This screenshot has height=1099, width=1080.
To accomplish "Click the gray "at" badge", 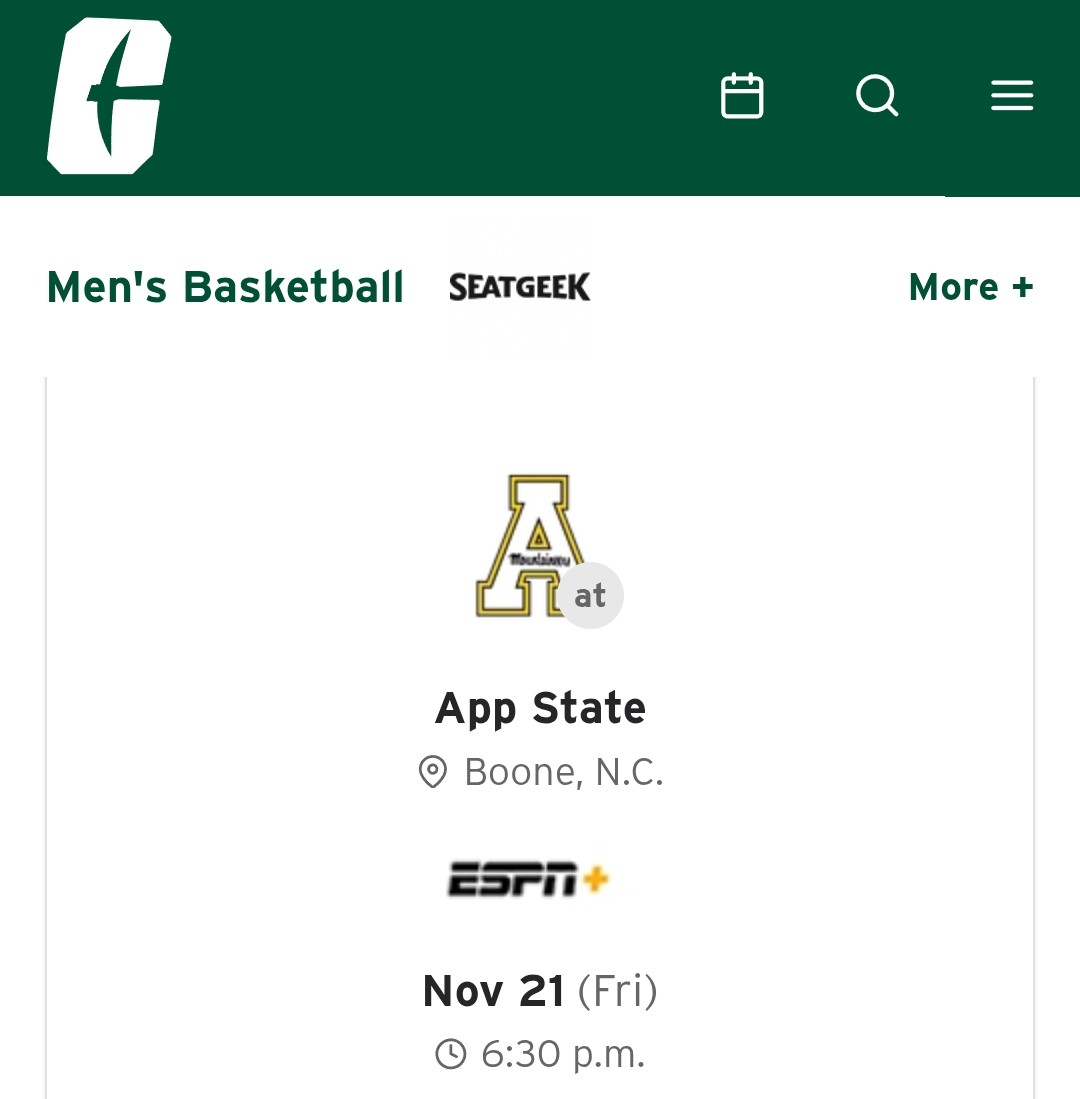I will coord(590,596).
